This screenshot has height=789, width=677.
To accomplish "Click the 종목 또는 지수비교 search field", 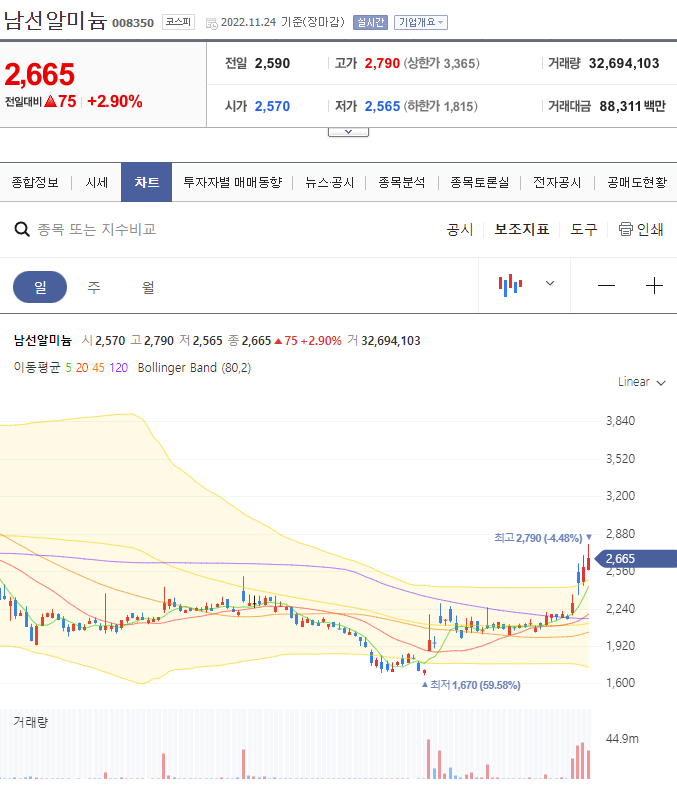I will click(96, 229).
